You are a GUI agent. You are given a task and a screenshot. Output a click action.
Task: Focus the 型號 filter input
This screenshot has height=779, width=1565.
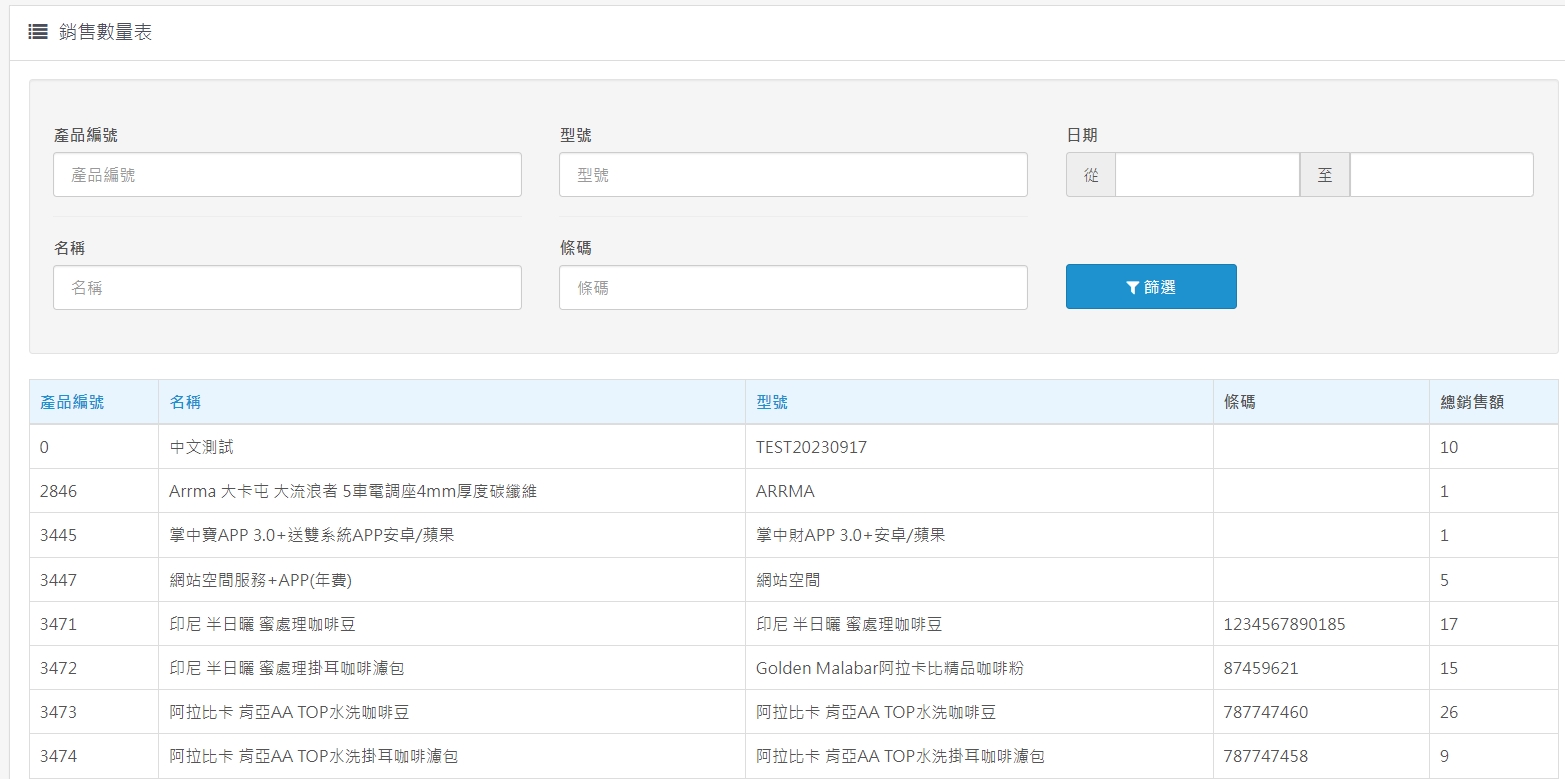click(x=793, y=174)
